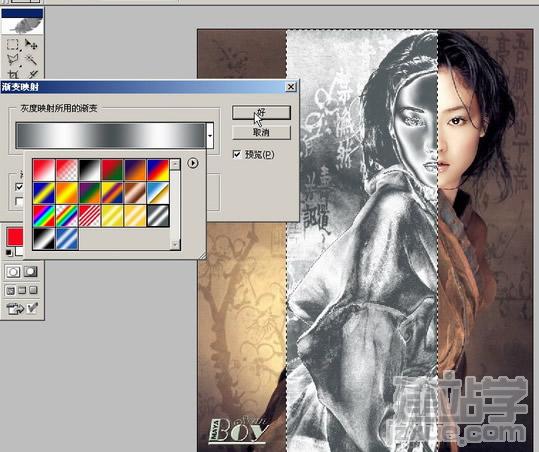Toggle the checked option checkbox left of the gradient picker
Viewport: 539px width, 452px height.
[x=19, y=187]
